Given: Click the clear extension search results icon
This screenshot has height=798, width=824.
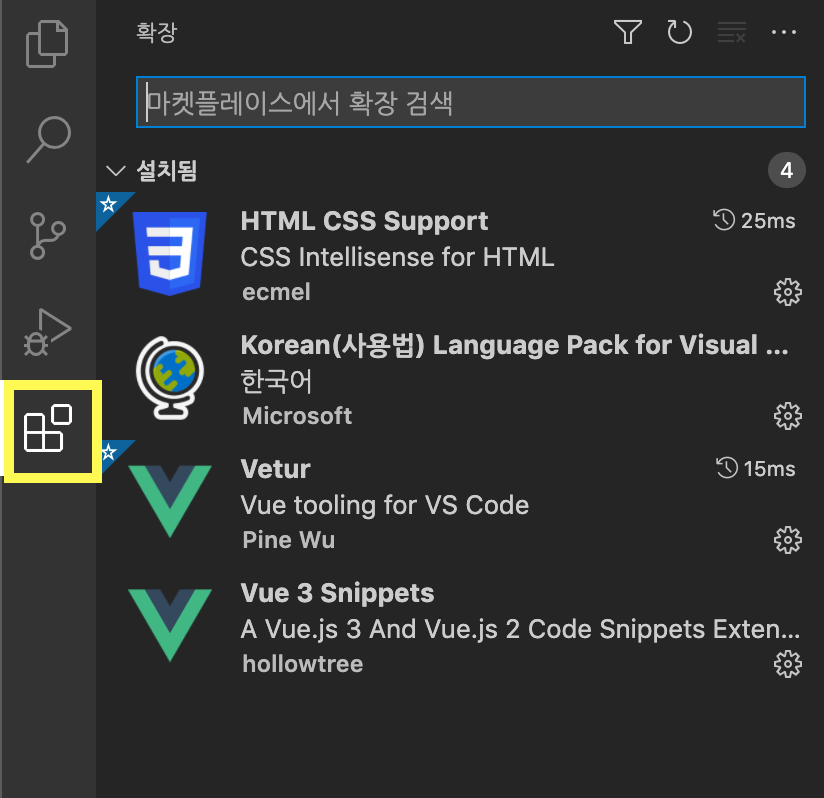Looking at the screenshot, I should (732, 32).
